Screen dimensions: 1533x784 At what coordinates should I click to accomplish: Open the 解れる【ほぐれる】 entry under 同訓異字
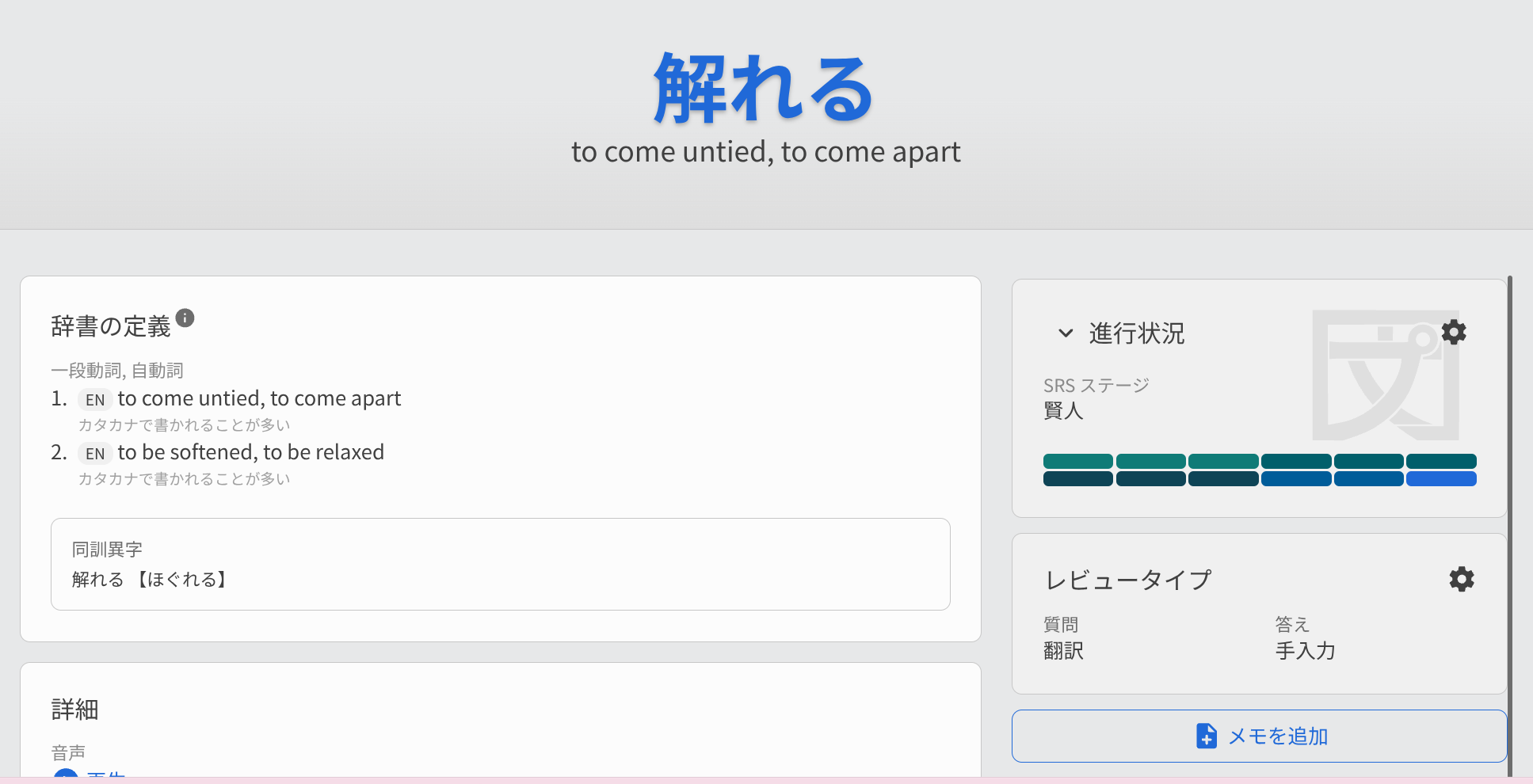tap(150, 580)
